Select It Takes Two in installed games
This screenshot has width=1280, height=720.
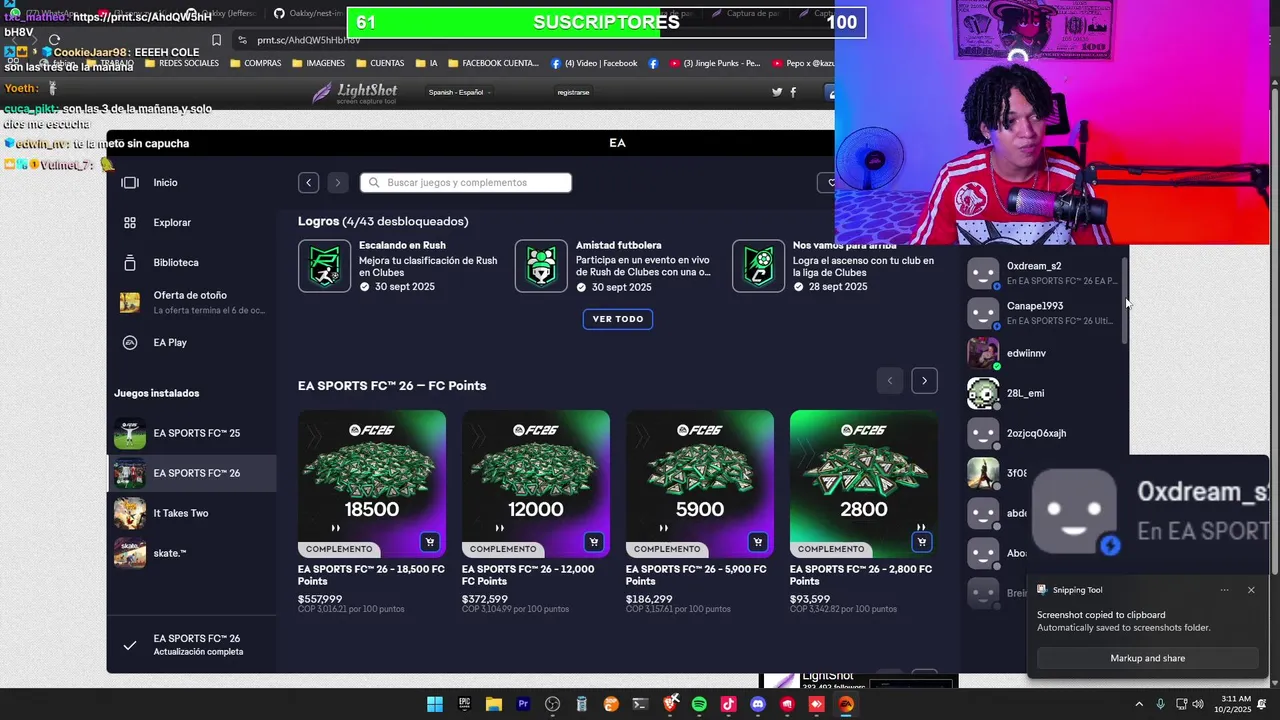pos(191,513)
